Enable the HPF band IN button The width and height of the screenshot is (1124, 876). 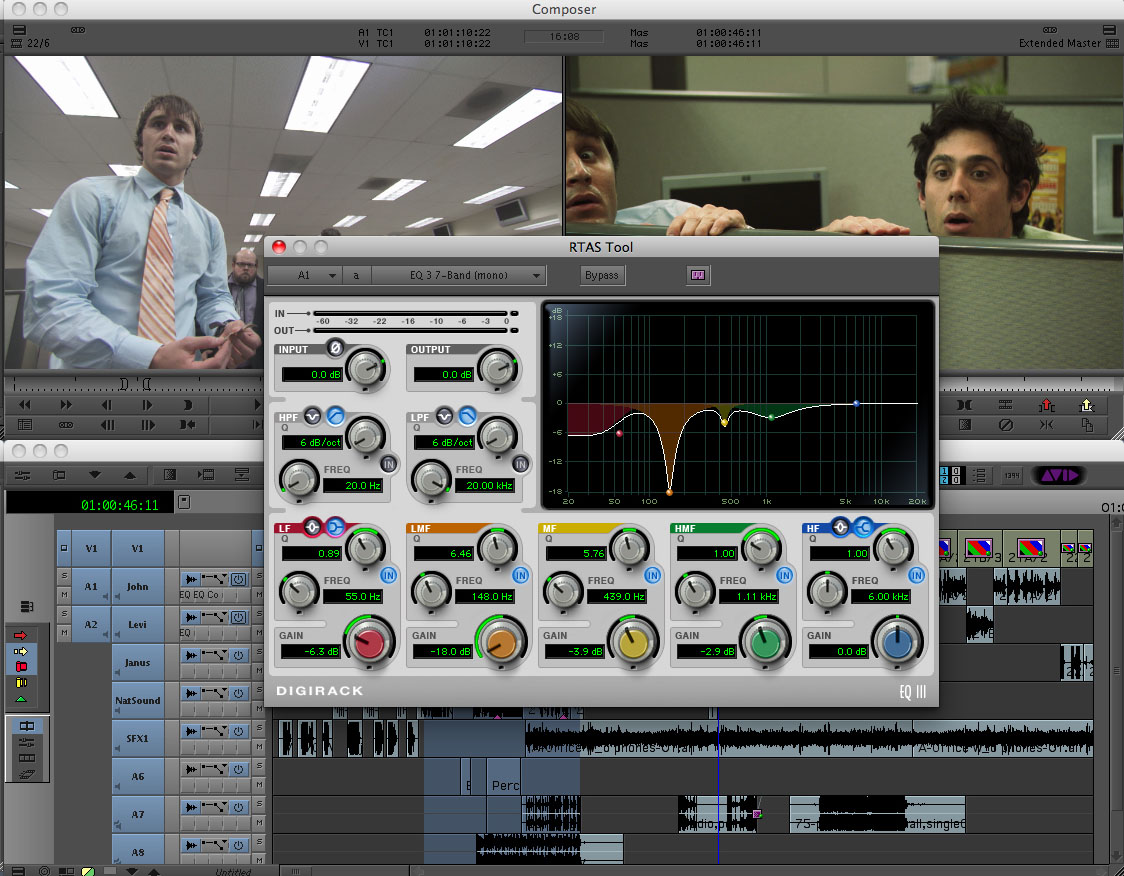tap(388, 463)
